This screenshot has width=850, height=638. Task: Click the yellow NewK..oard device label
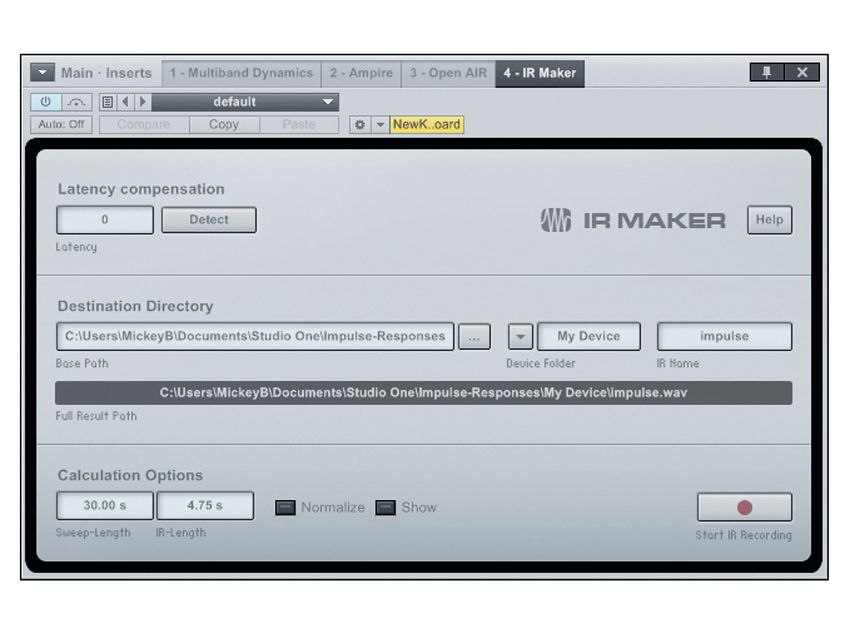427,125
